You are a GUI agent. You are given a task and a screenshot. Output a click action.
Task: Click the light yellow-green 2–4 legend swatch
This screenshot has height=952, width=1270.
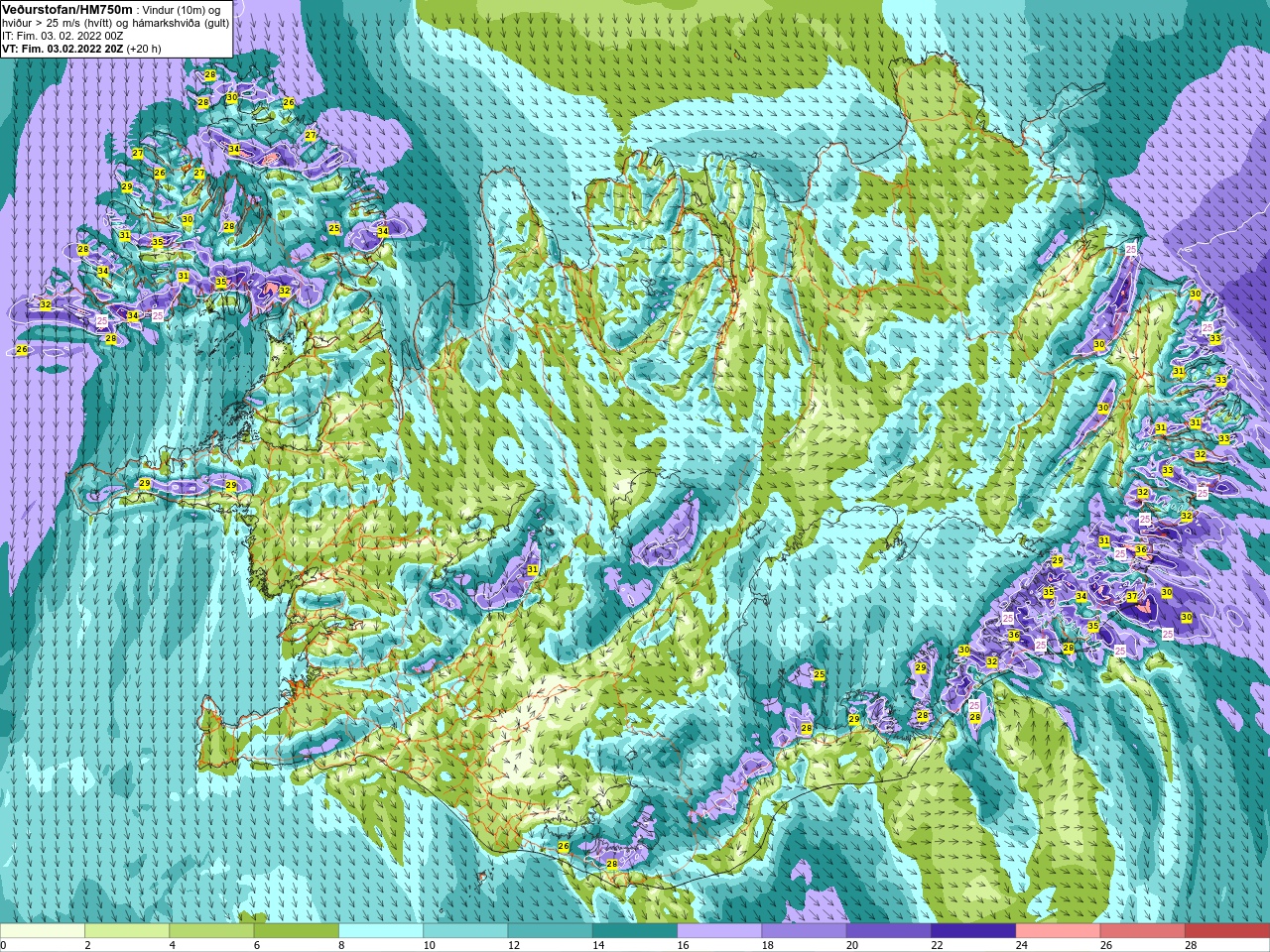(127, 931)
